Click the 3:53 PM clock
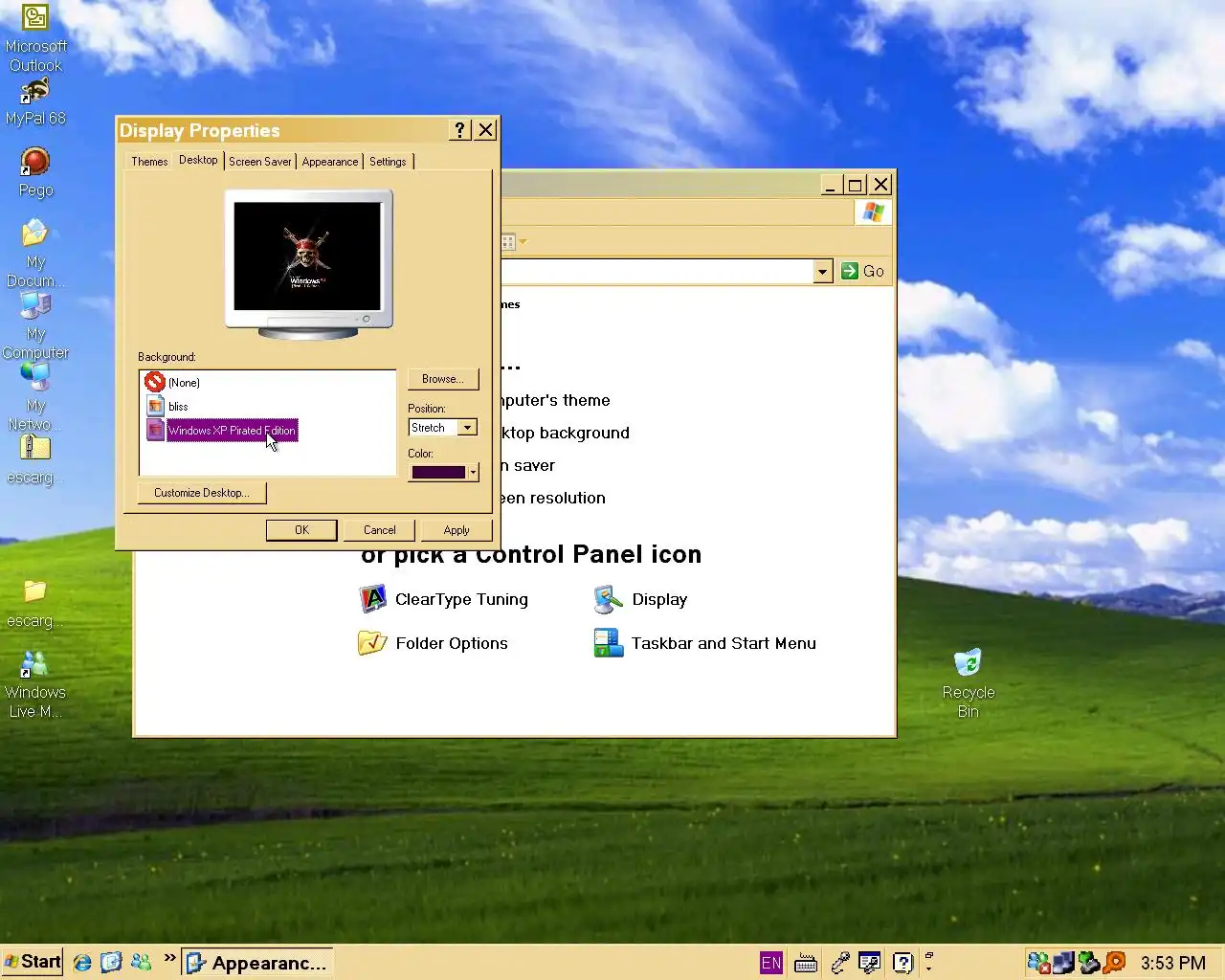This screenshot has height=980, width=1225. 1172,963
